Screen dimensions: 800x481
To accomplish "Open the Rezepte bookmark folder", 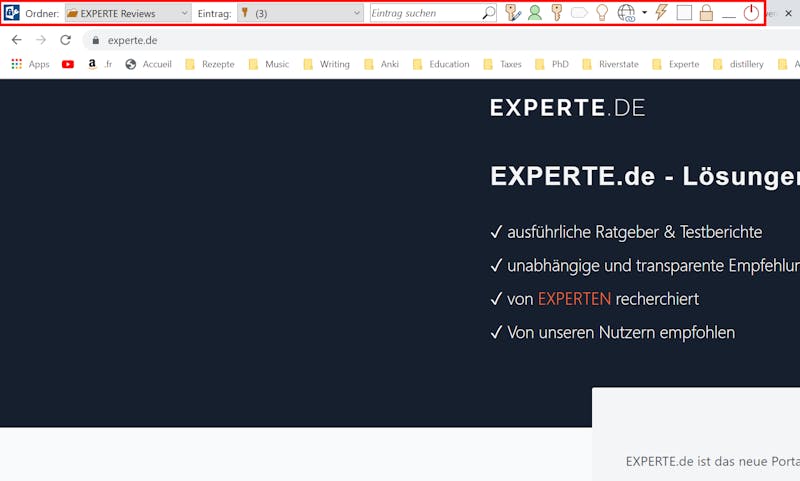I will click(210, 64).
